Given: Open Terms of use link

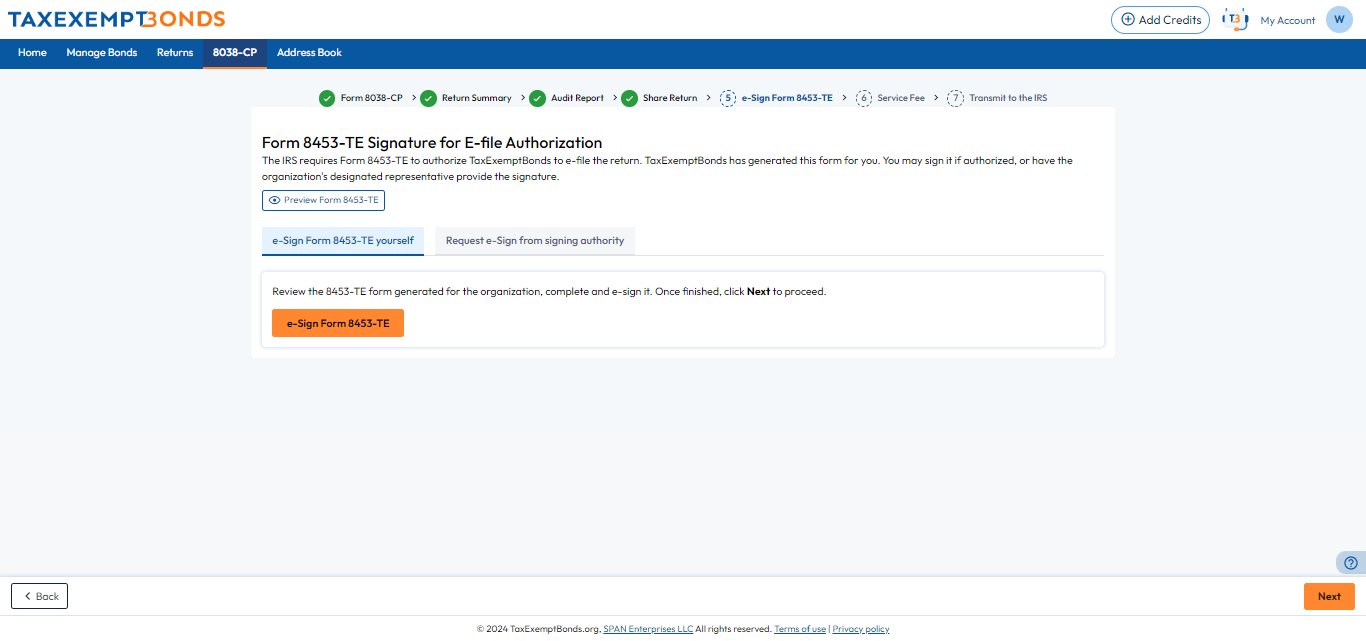Looking at the screenshot, I should click(800, 629).
